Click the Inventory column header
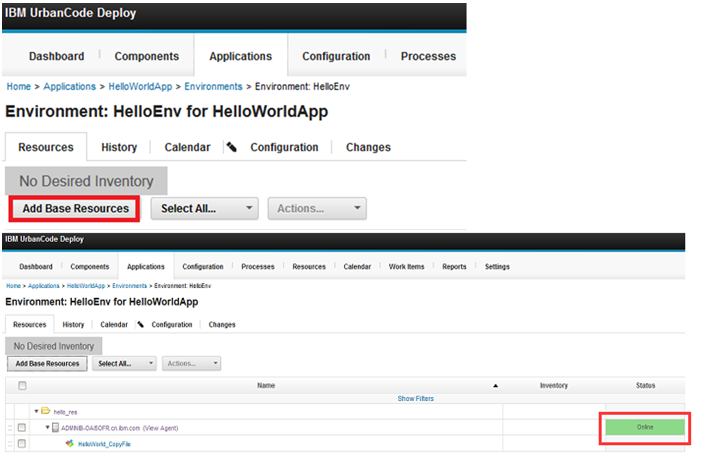This screenshot has height=462, width=708. pos(554,385)
